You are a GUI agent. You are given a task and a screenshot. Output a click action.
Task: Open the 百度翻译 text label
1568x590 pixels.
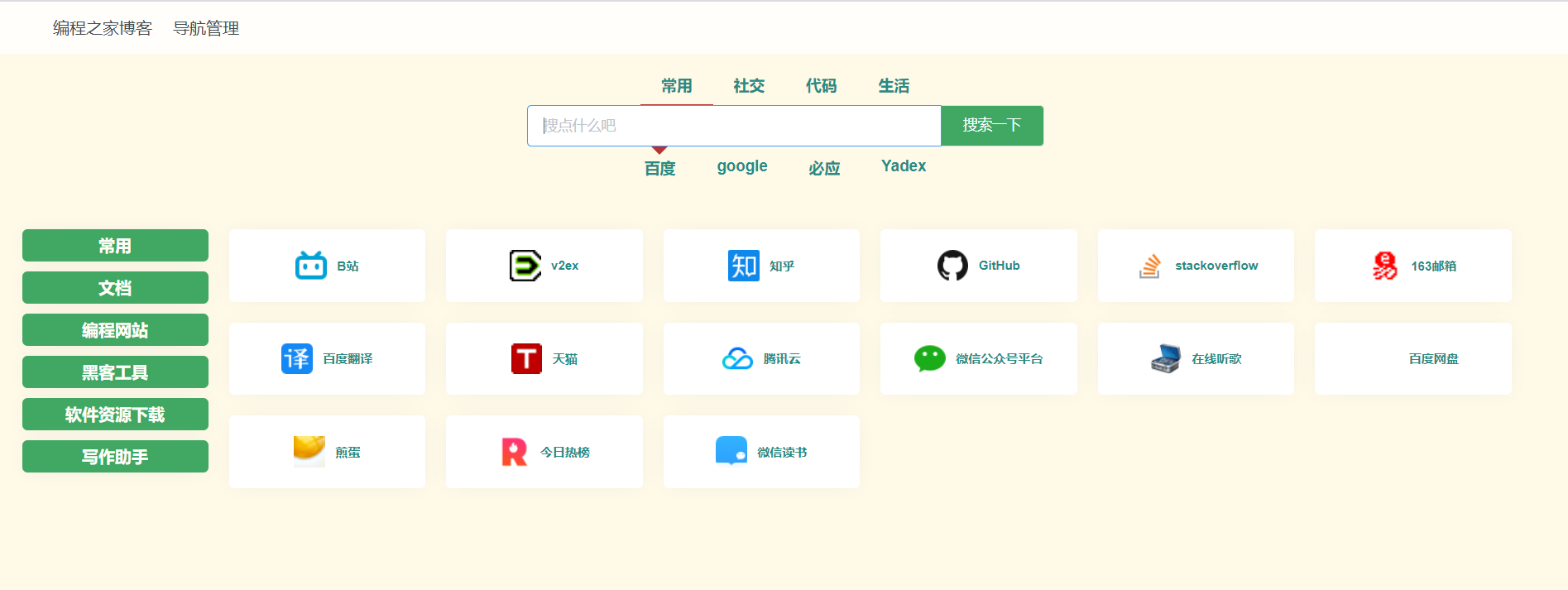(x=348, y=359)
